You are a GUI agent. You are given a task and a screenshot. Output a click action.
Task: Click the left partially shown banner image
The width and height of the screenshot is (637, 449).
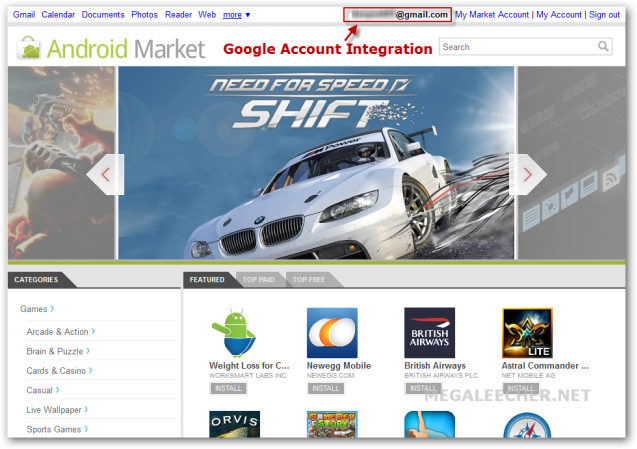coord(61,163)
